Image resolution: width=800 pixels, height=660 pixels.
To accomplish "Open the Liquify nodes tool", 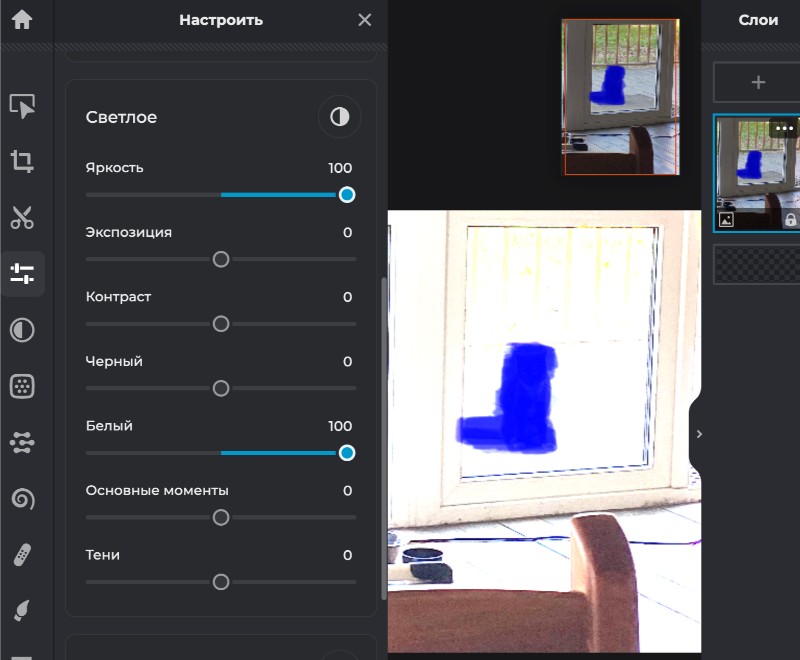I will 22,442.
